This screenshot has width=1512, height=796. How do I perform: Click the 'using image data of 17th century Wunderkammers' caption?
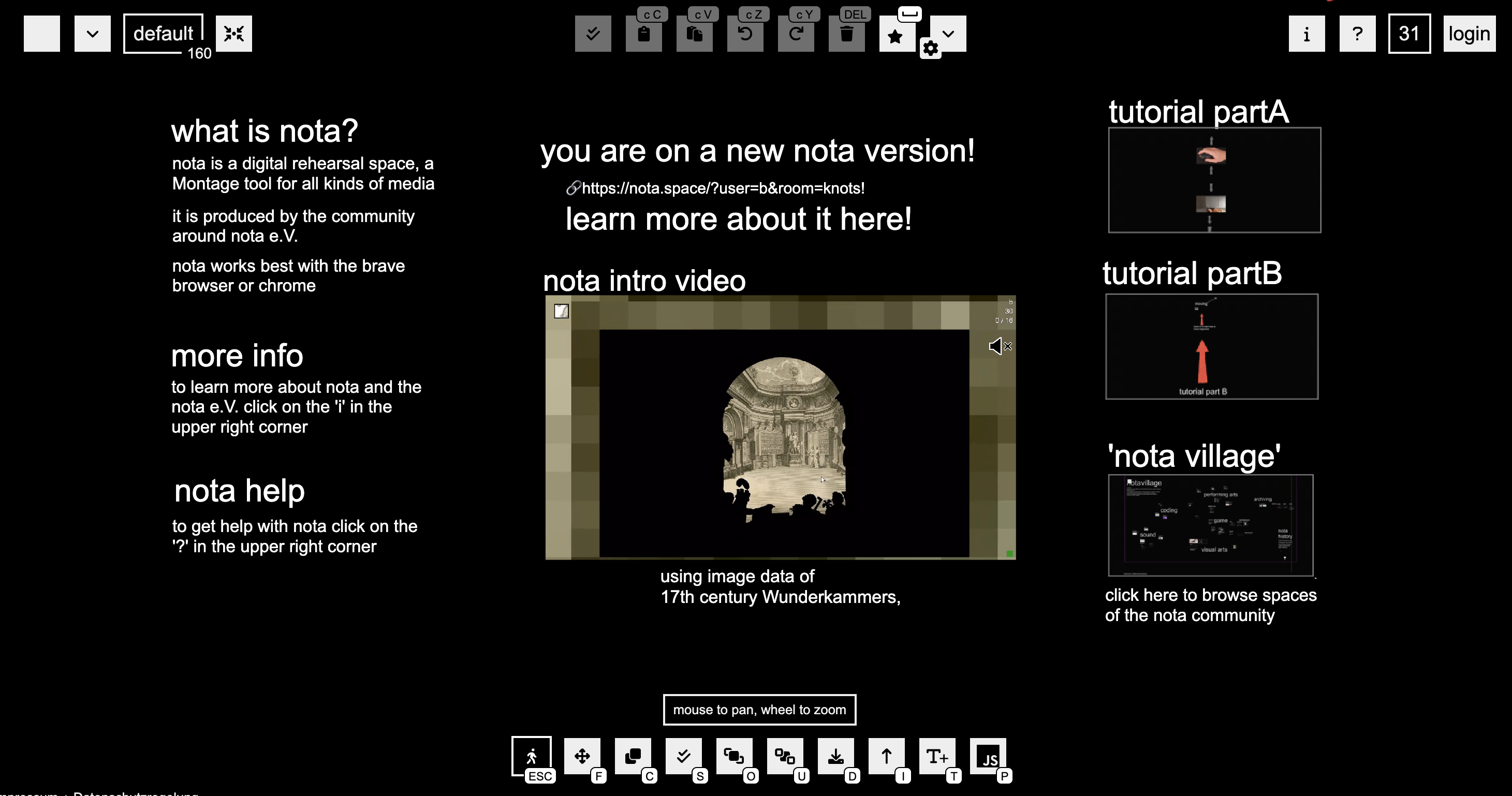point(780,586)
